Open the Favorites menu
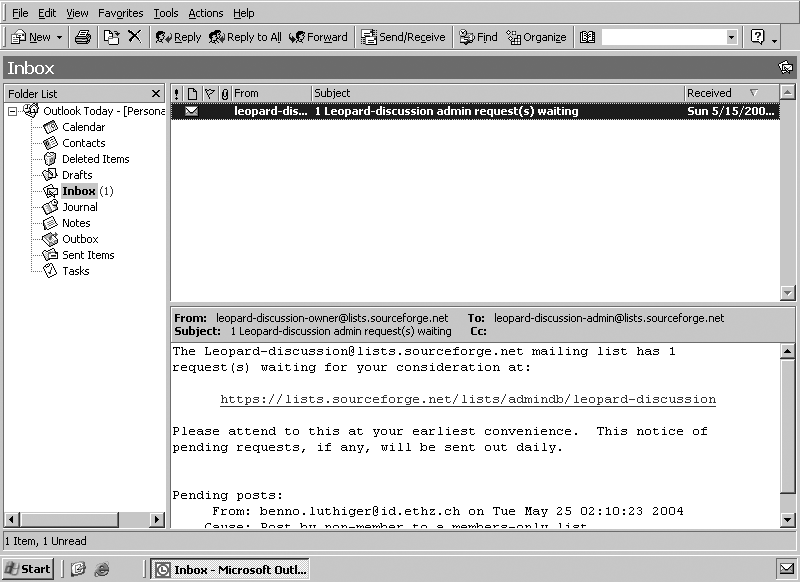This screenshot has height=582, width=800. coord(121,12)
